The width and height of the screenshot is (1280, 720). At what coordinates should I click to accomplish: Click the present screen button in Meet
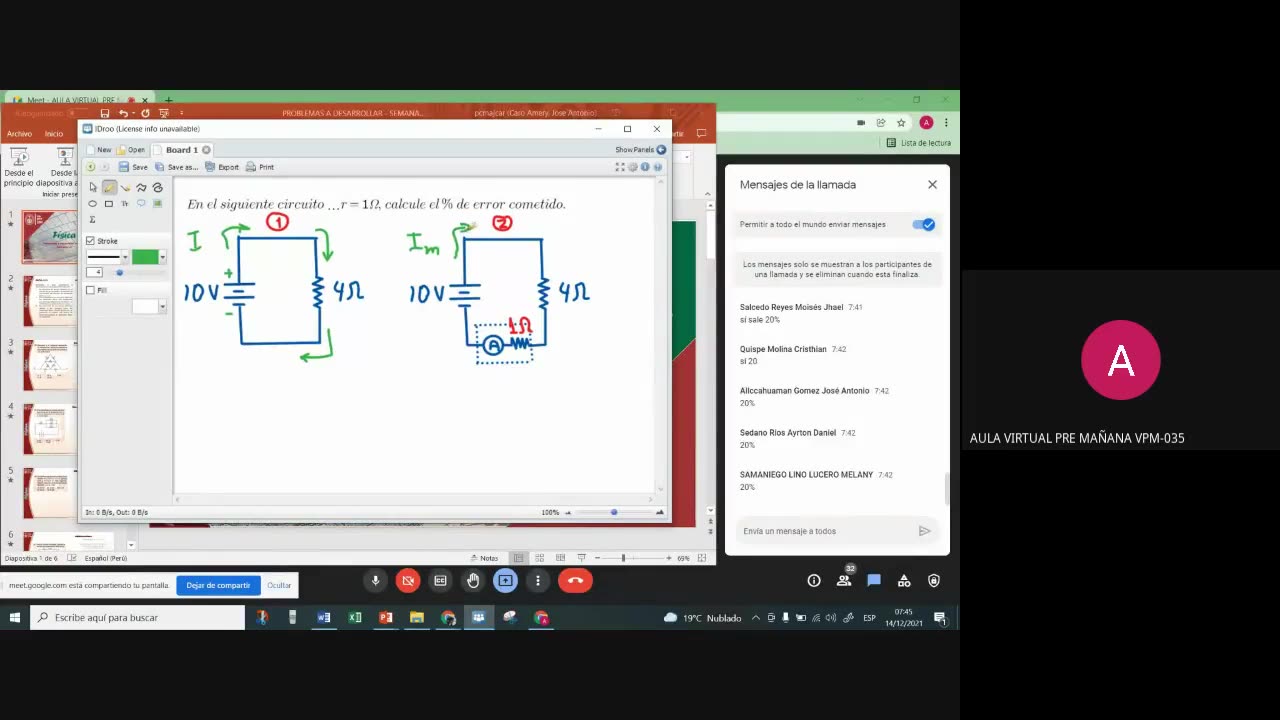click(x=505, y=580)
